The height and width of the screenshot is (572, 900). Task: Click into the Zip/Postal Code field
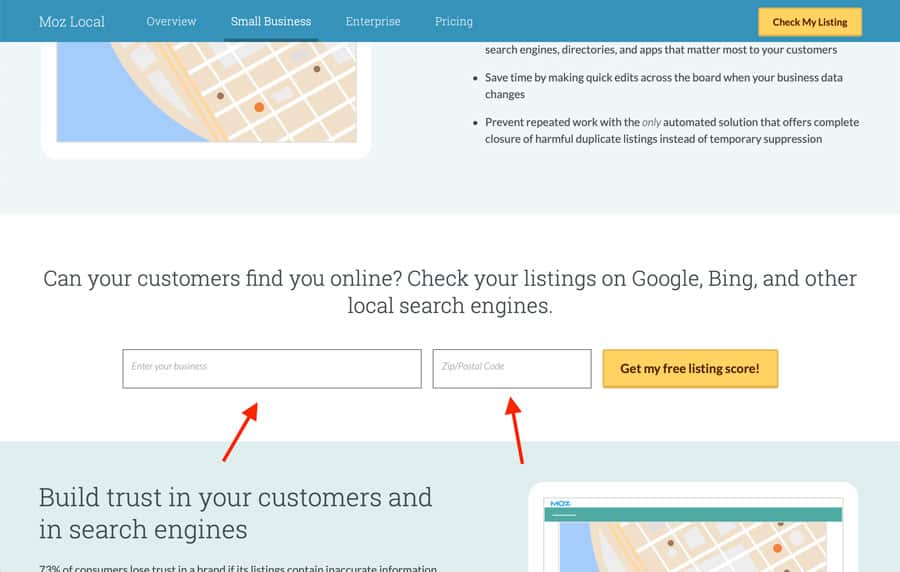[512, 369]
